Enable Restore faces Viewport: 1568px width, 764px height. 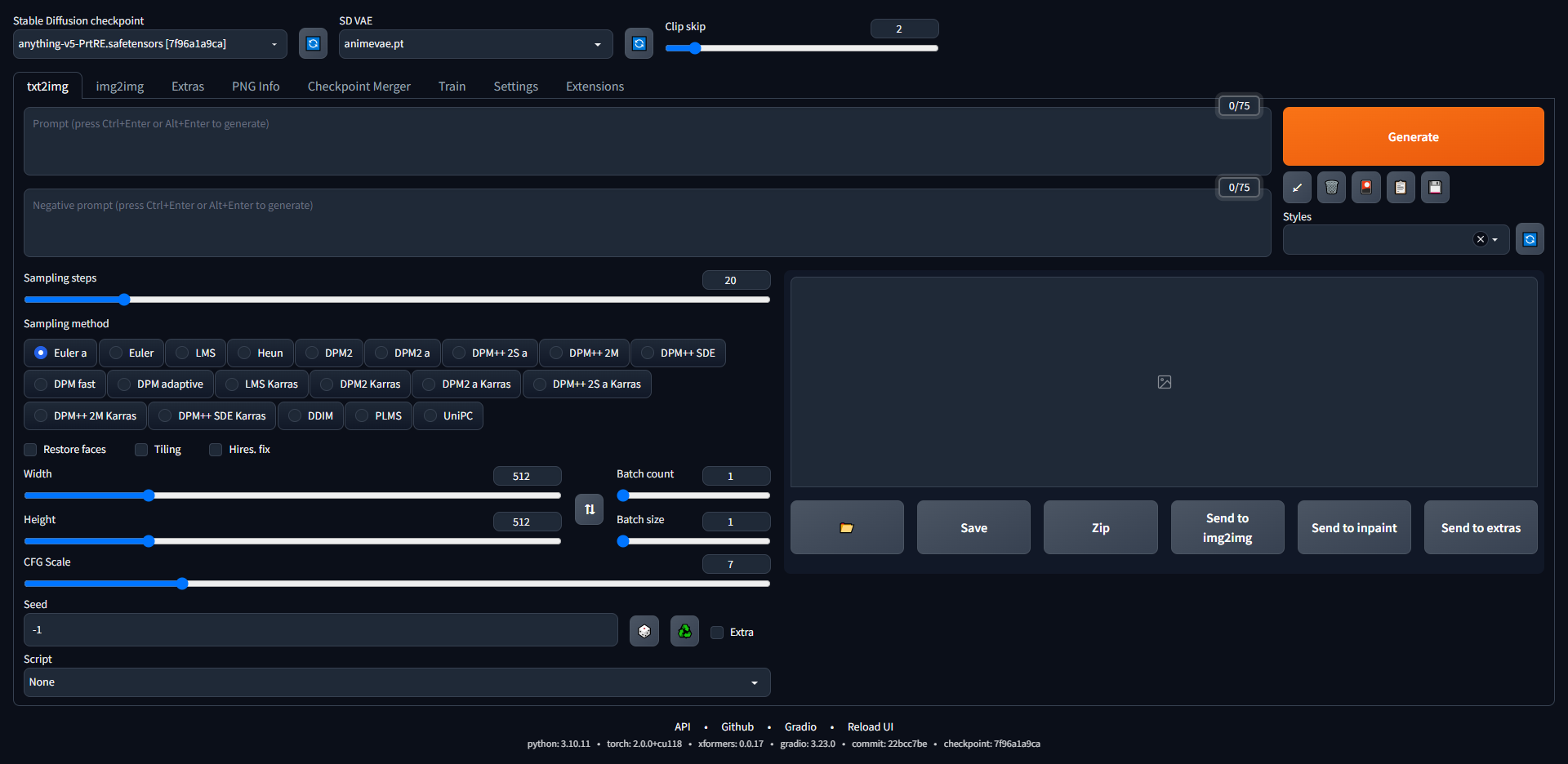pyautogui.click(x=30, y=450)
